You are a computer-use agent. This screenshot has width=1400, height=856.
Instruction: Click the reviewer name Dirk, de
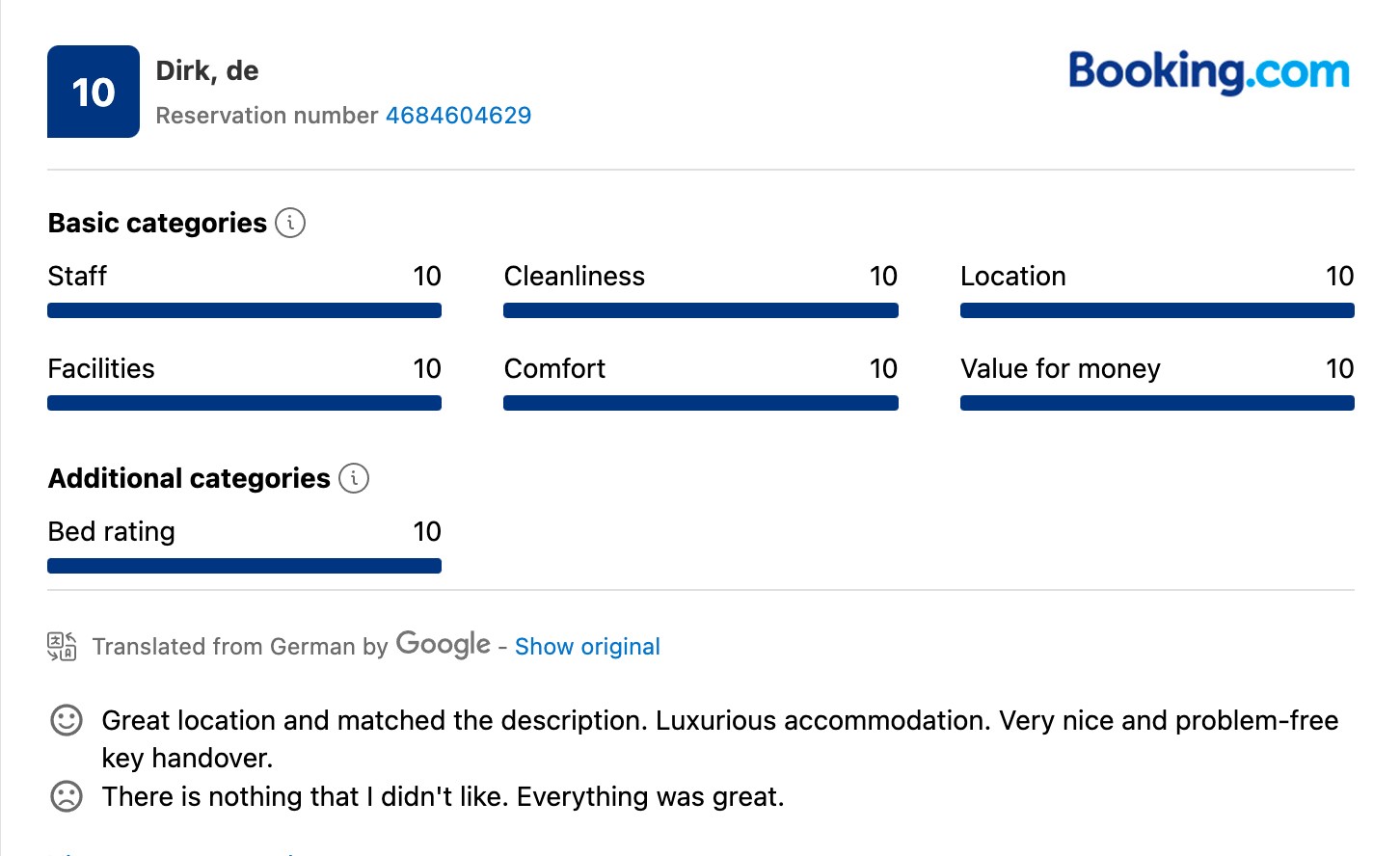tap(207, 71)
